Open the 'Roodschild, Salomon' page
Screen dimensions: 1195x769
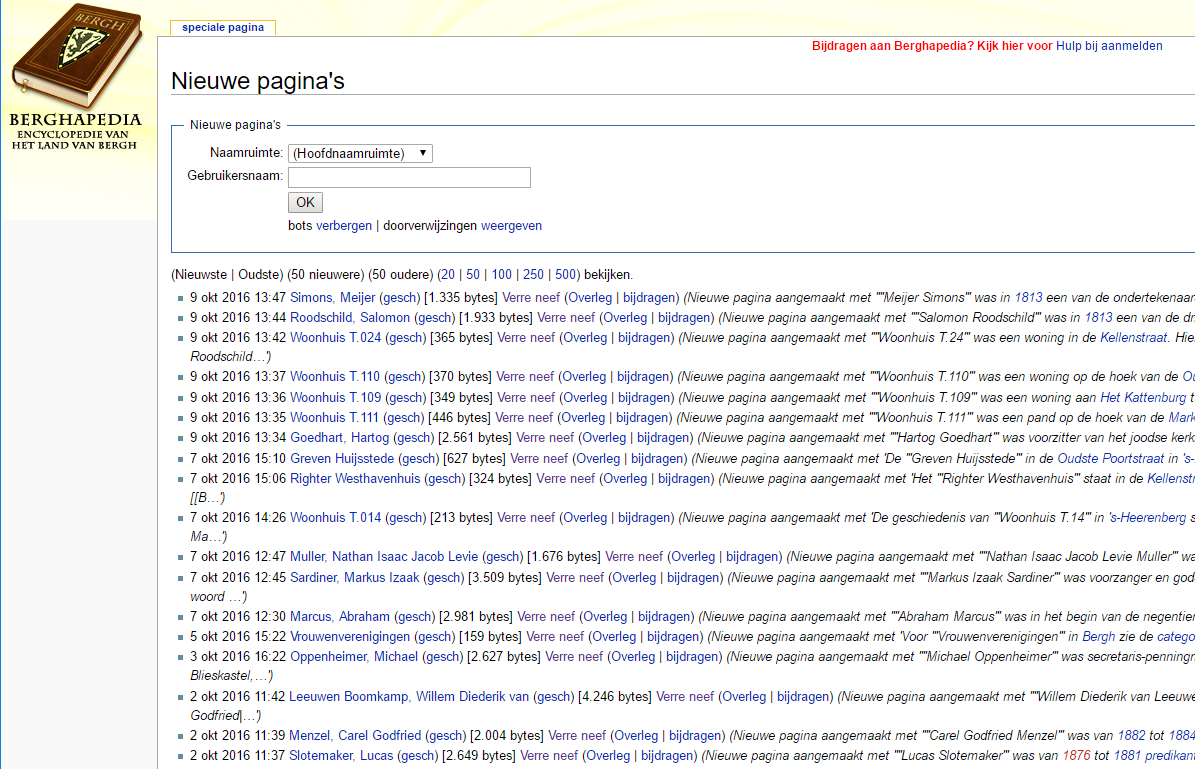[x=350, y=317]
